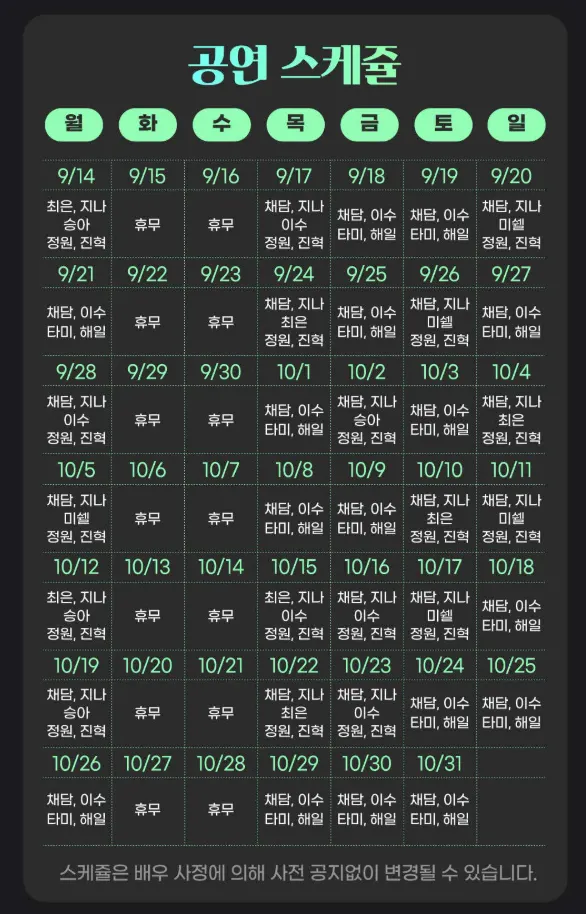Select the 휴무 cell for 9/15
The height and width of the screenshot is (914, 586).
tap(148, 224)
